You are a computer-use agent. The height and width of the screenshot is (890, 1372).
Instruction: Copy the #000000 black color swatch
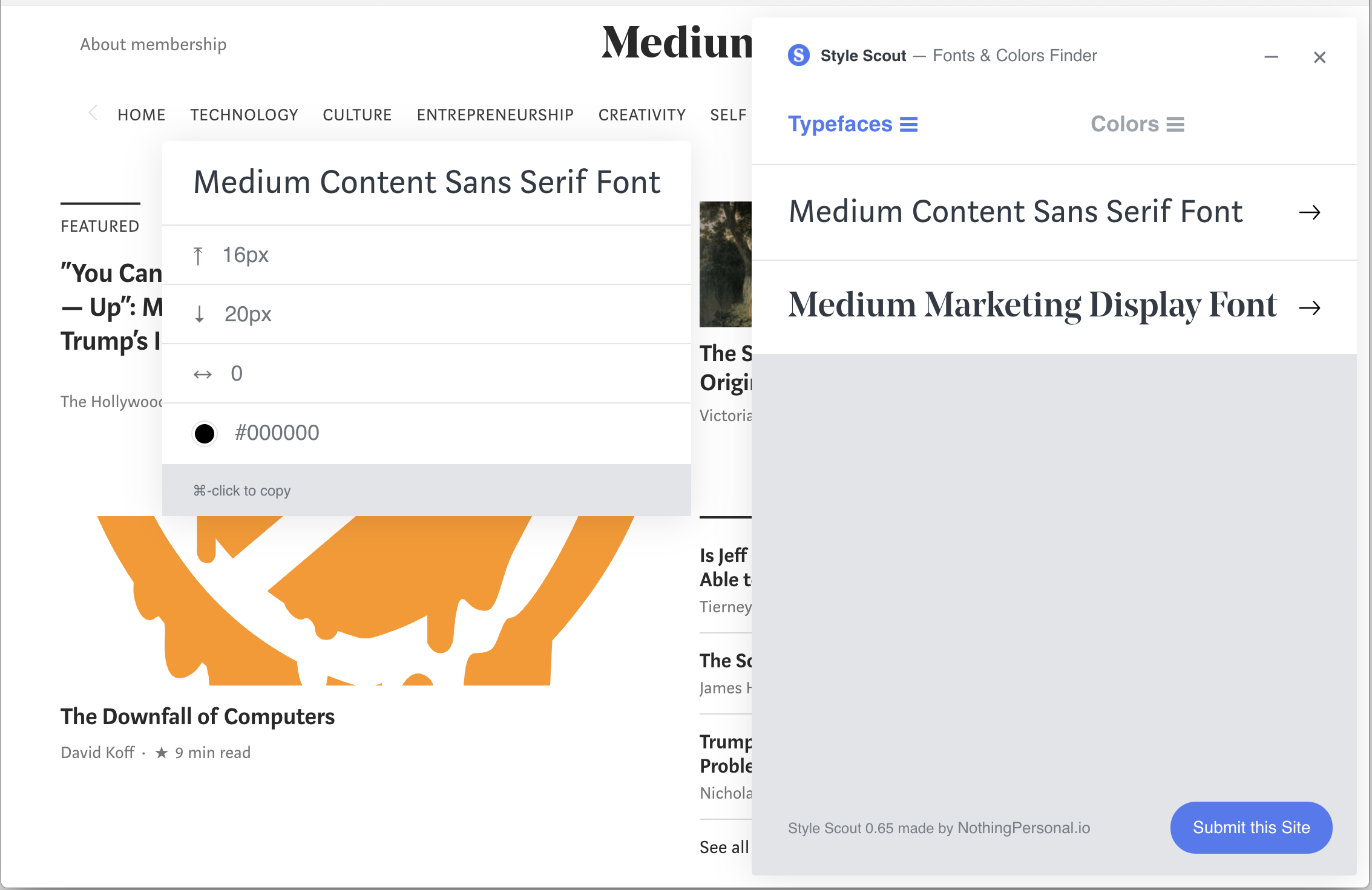(205, 433)
